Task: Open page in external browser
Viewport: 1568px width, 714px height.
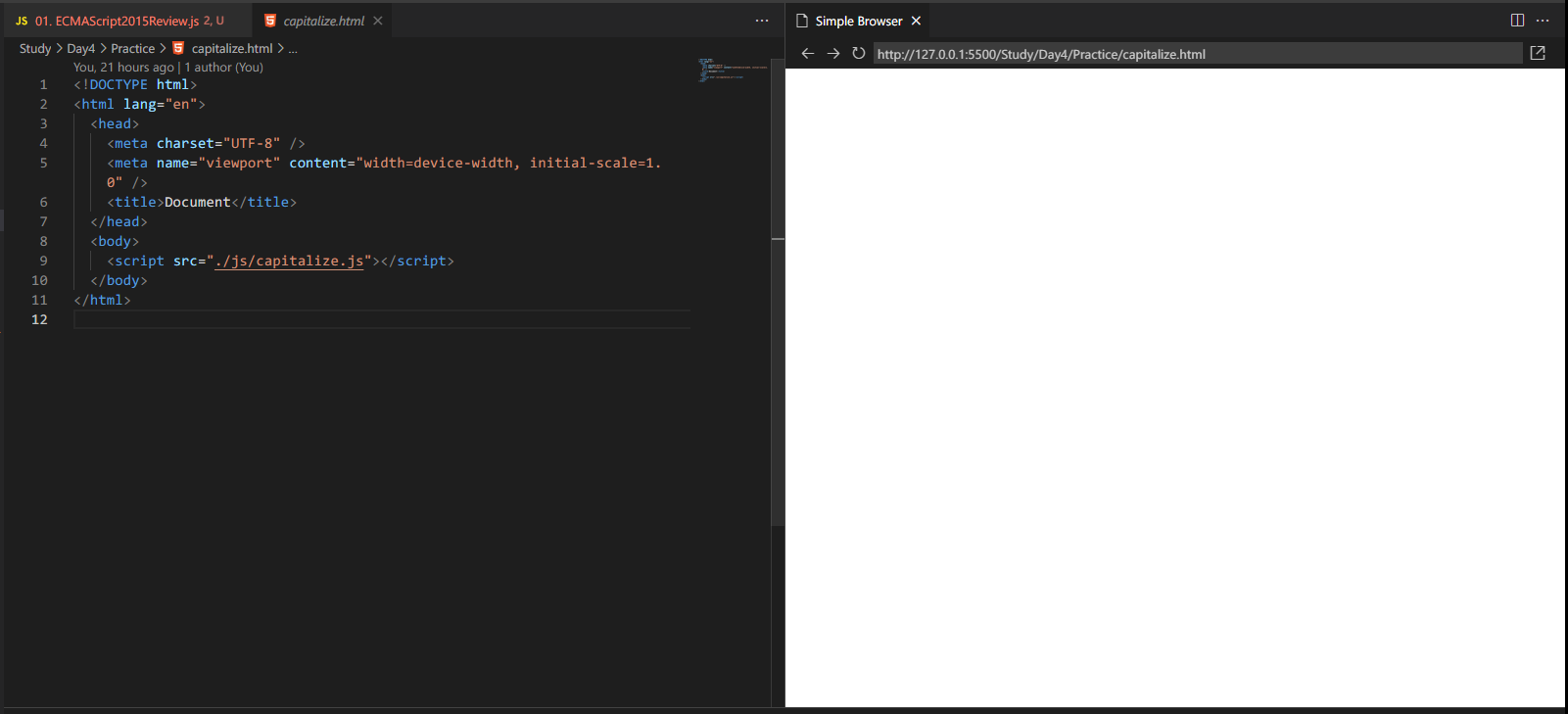Action: point(1538,54)
